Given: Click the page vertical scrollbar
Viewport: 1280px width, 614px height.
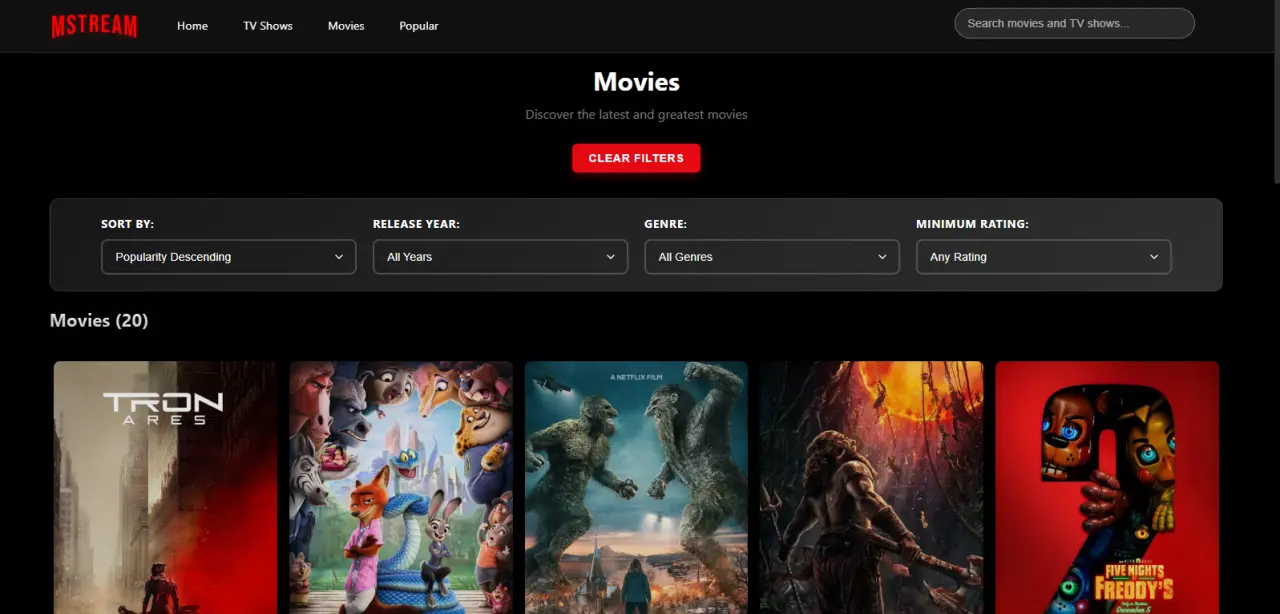Looking at the screenshot, I should (1275, 90).
